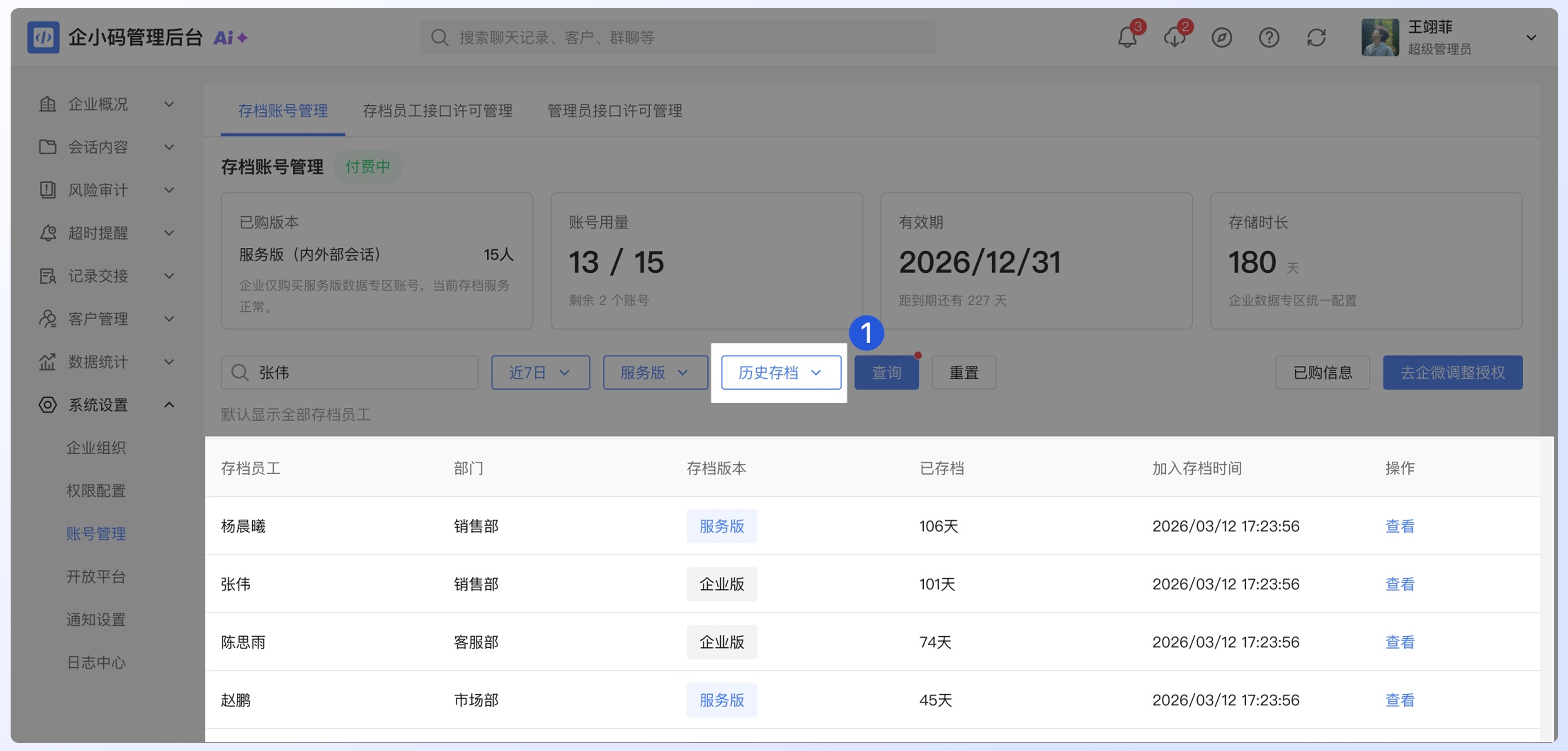Click the 客户管理 person icon
1568x751 pixels.
pyautogui.click(x=47, y=318)
